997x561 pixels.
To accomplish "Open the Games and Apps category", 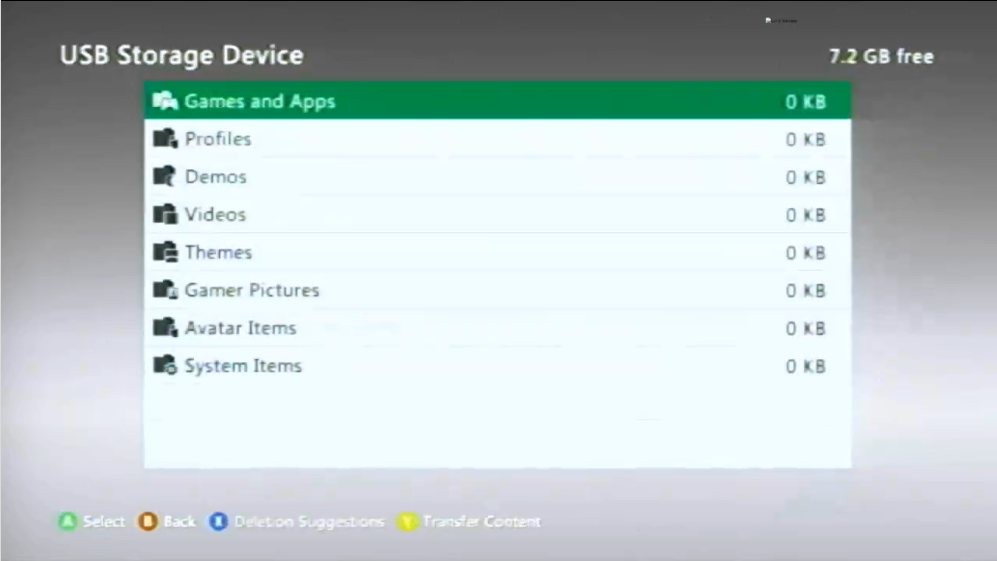I will pos(497,100).
